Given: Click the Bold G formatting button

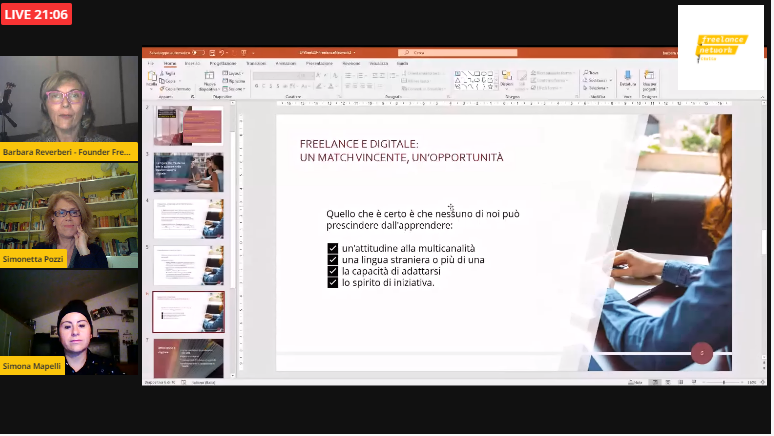Looking at the screenshot, I should pos(257,86).
